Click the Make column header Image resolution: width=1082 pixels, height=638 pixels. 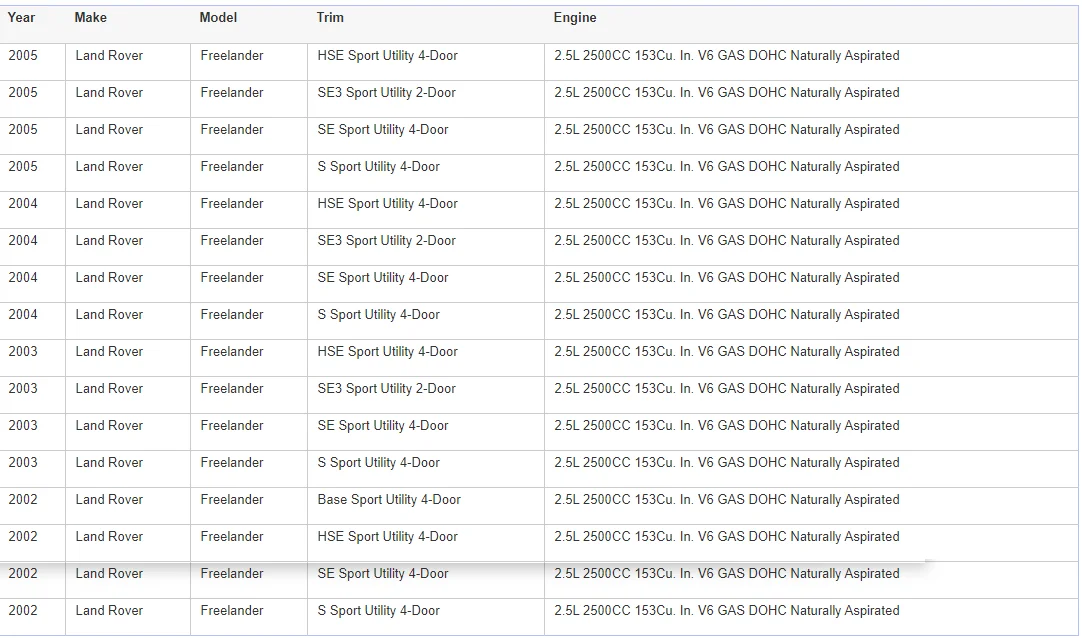[90, 18]
